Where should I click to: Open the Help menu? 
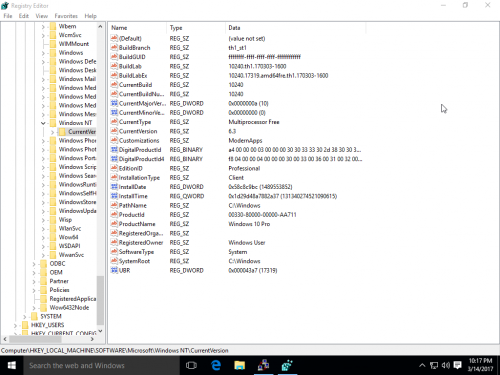coord(90,16)
